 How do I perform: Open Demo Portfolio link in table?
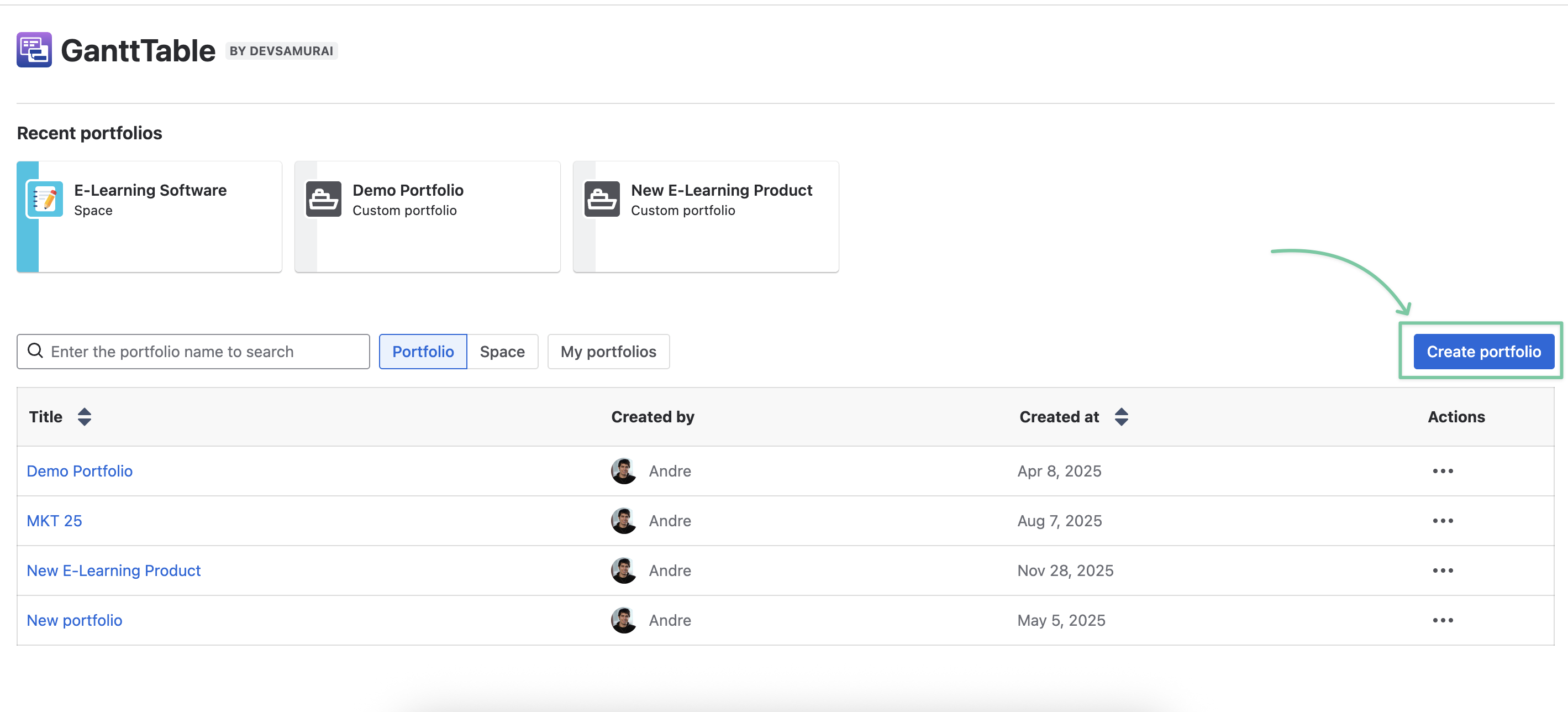tap(80, 471)
